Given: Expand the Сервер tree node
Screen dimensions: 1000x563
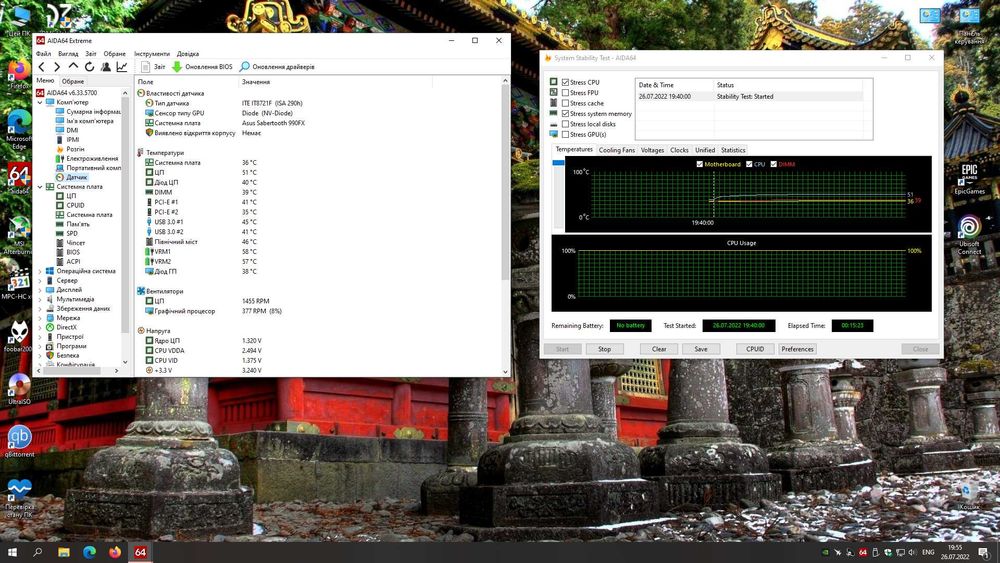Looking at the screenshot, I should (x=40, y=281).
